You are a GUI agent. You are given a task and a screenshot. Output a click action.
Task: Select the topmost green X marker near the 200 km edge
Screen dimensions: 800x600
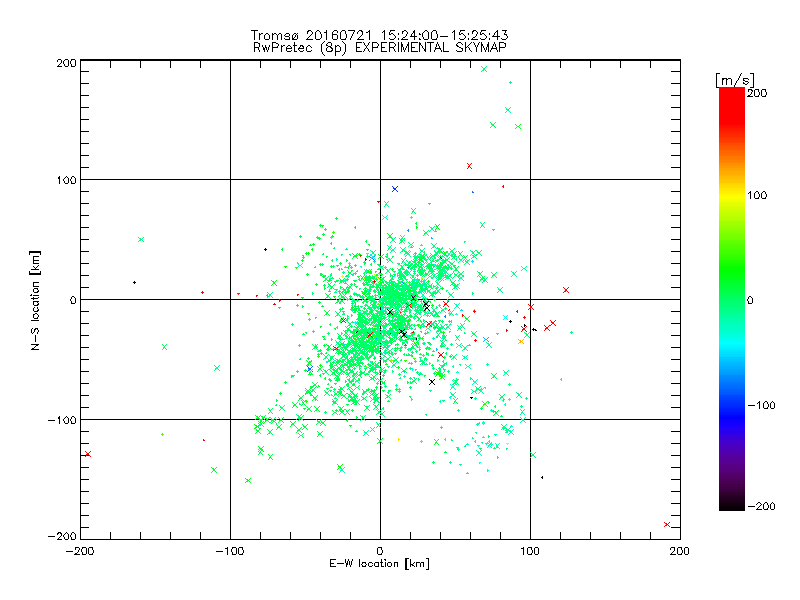[x=484, y=69]
